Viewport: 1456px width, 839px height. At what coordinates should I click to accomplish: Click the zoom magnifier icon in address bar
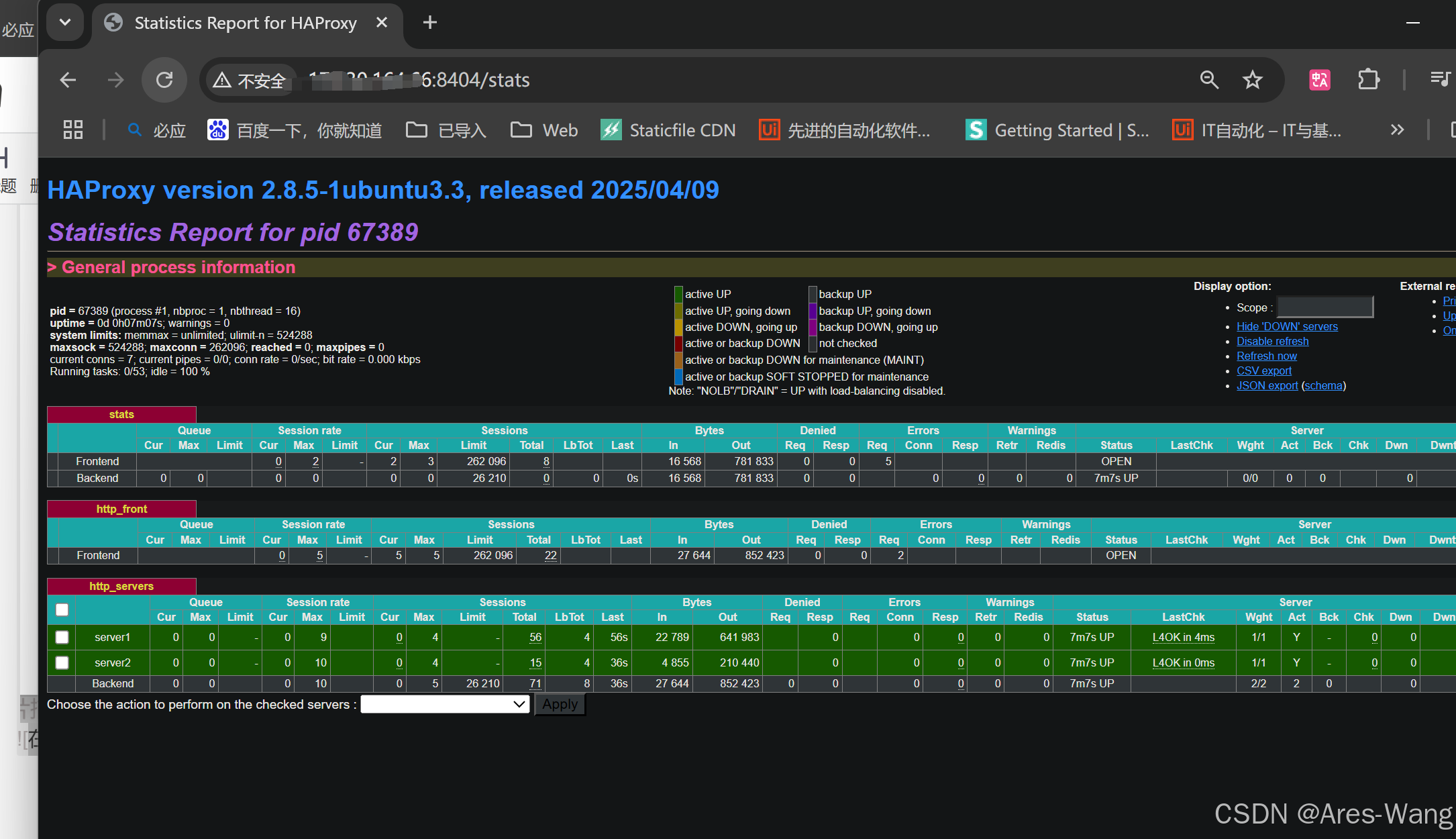[1209, 80]
